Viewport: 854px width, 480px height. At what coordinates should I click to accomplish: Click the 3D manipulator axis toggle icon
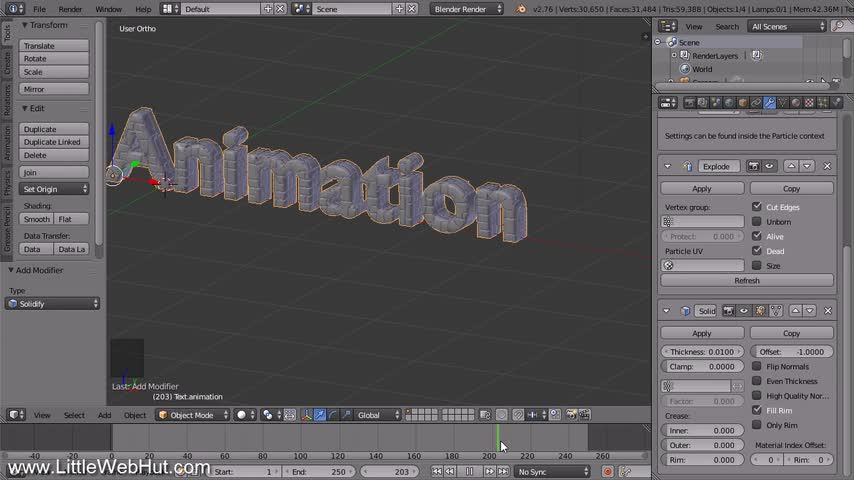(x=307, y=415)
